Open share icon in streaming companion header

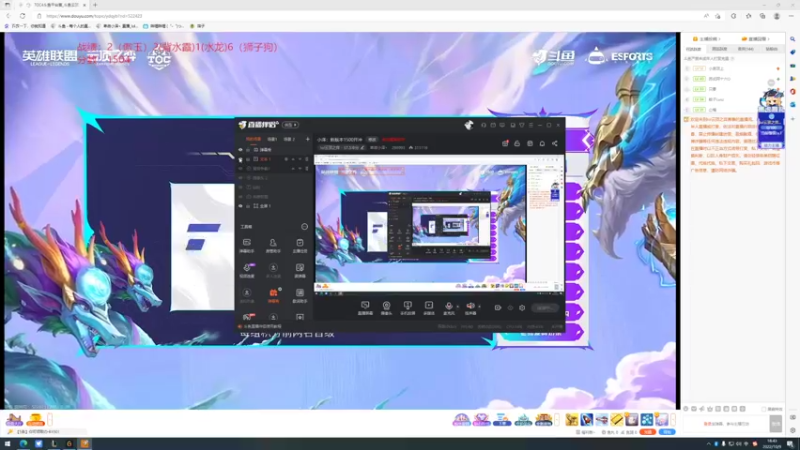coord(555,143)
